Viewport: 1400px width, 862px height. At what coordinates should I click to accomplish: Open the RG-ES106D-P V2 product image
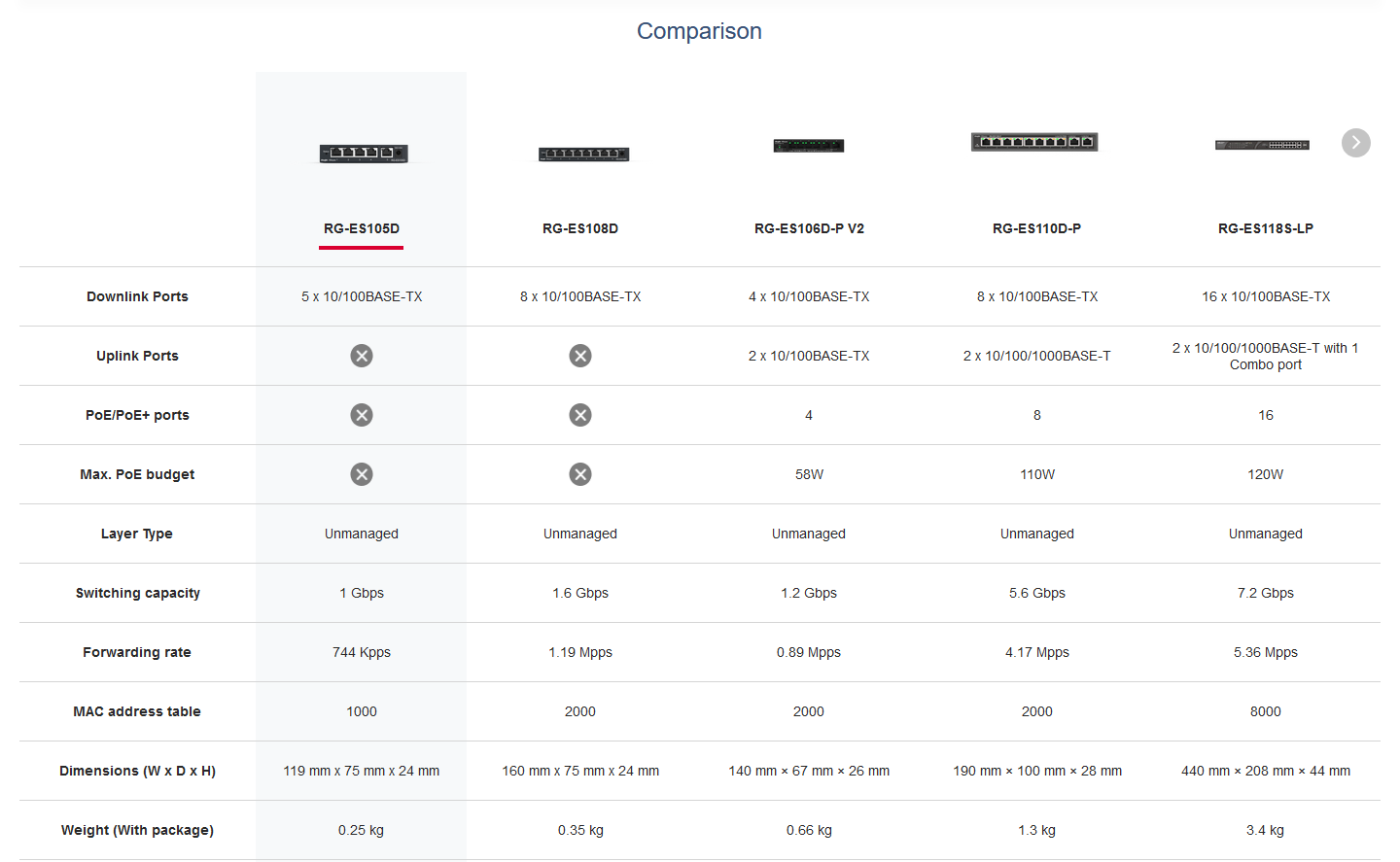[x=809, y=146]
